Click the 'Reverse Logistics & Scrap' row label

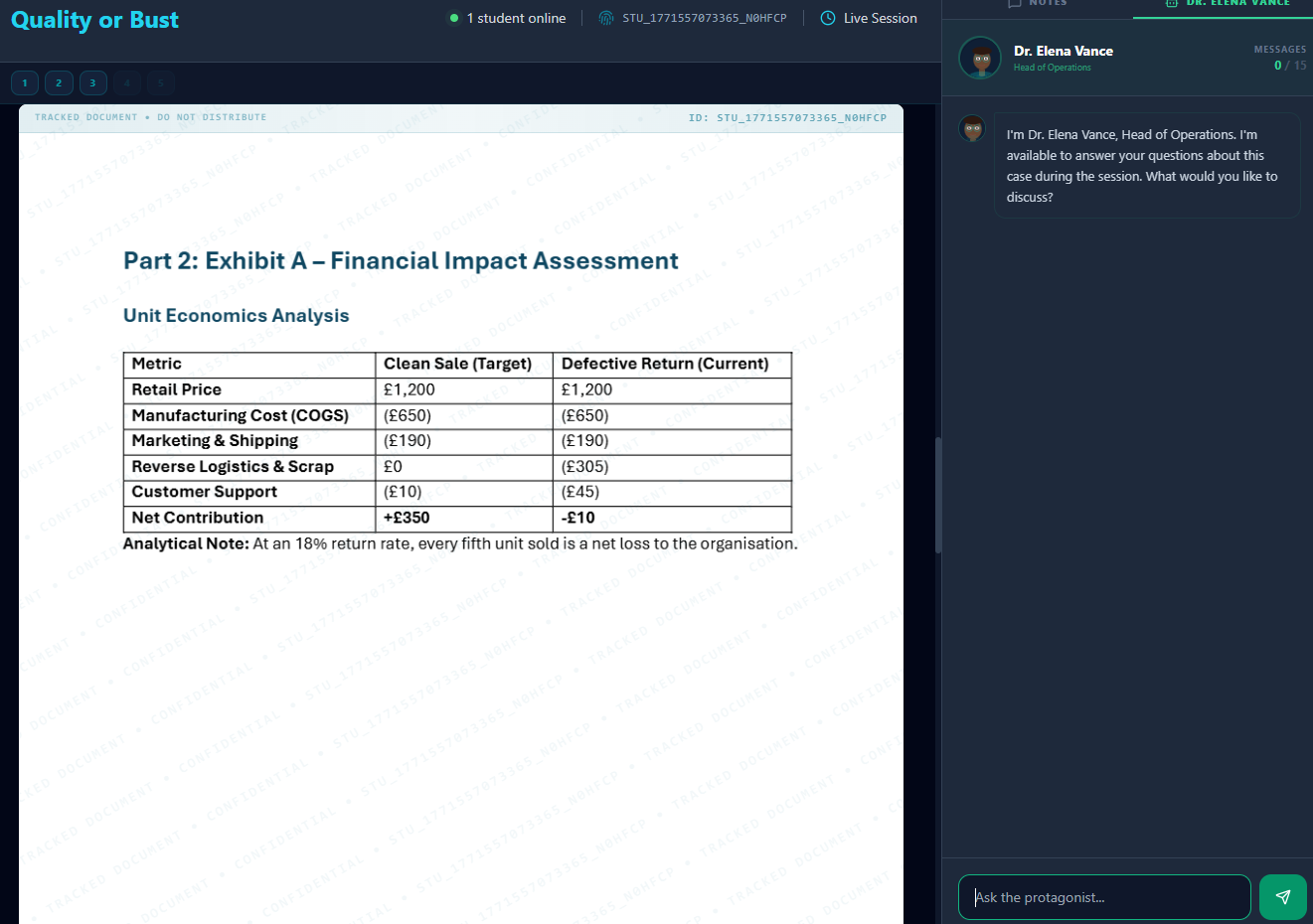[233, 466]
